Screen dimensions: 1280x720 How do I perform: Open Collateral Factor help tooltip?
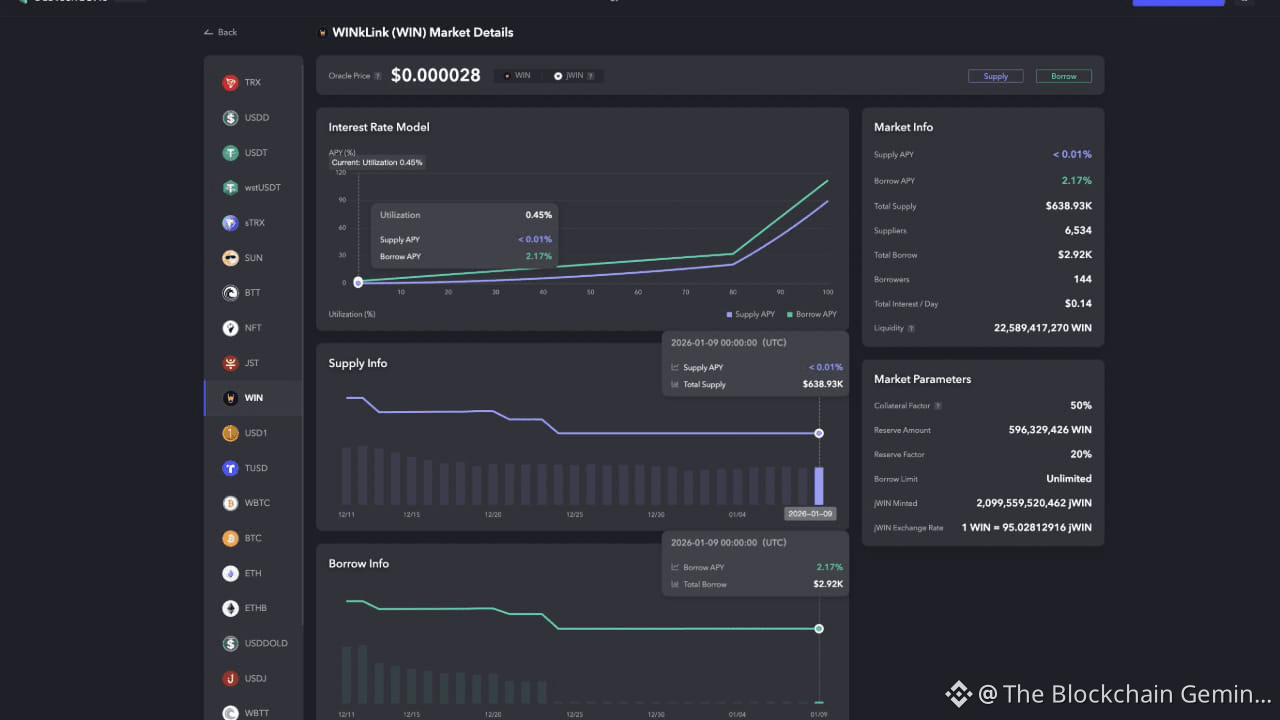click(937, 406)
